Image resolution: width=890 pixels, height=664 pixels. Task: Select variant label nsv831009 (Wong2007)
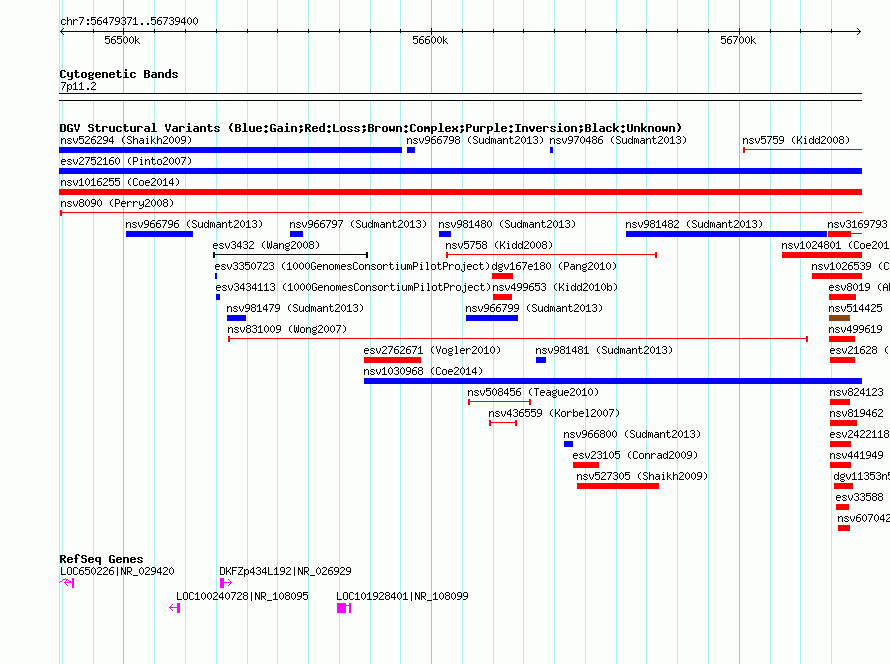287,329
